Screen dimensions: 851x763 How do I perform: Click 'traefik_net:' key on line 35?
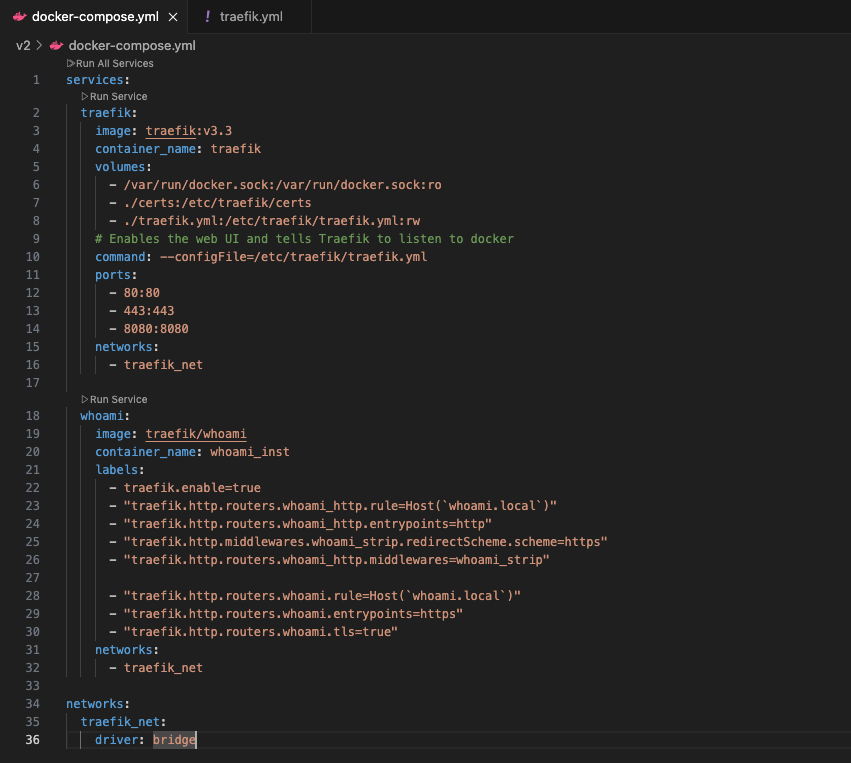(123, 722)
